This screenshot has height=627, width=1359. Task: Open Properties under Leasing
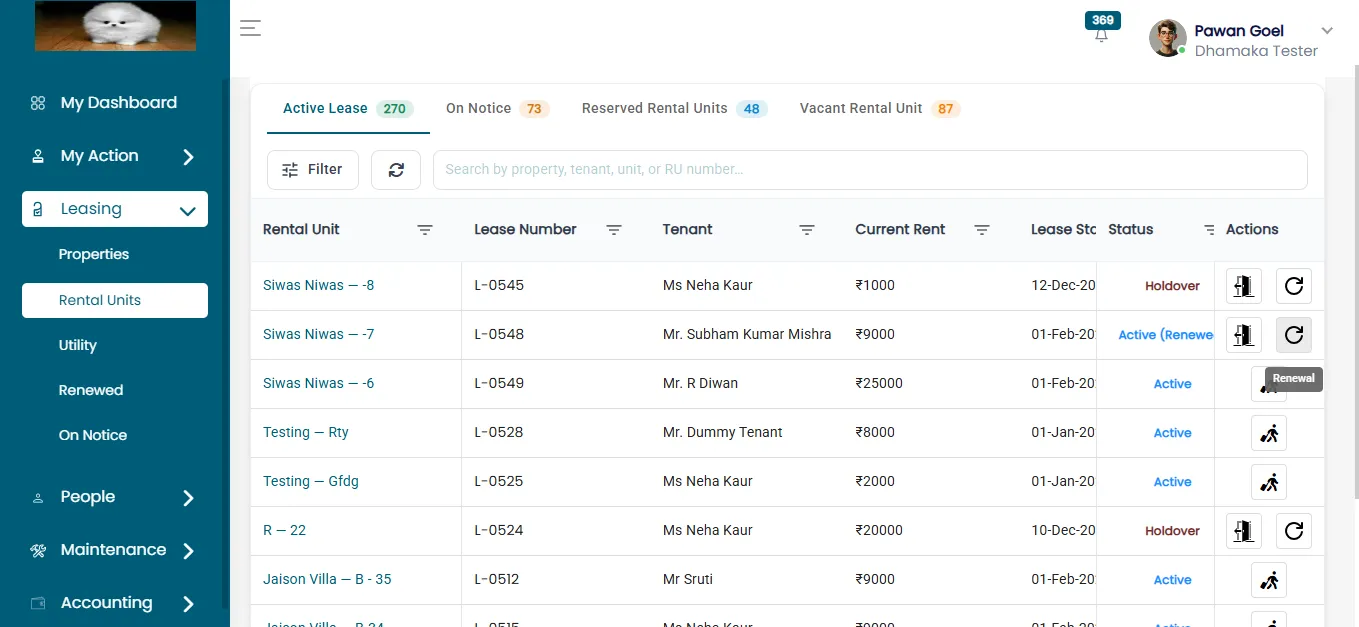(94, 255)
